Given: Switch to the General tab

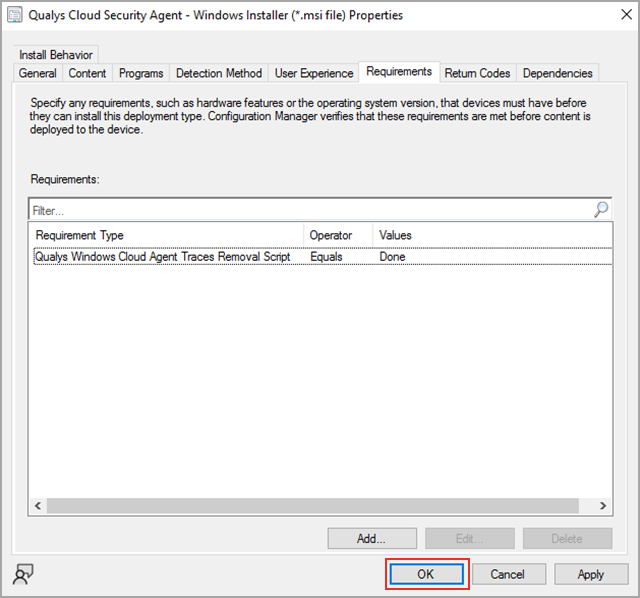Looking at the screenshot, I should coord(38,73).
